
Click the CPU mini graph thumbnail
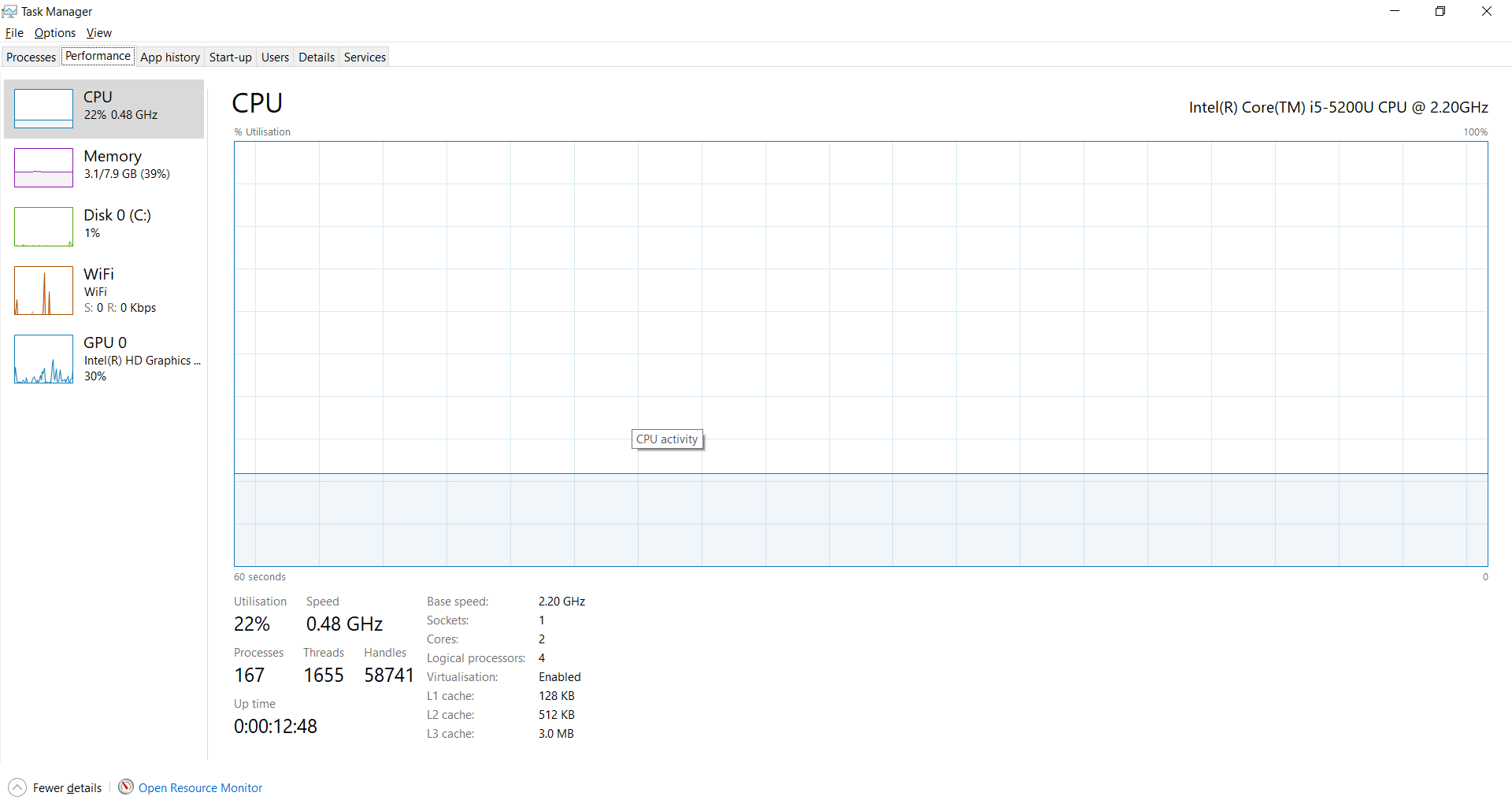(43, 109)
